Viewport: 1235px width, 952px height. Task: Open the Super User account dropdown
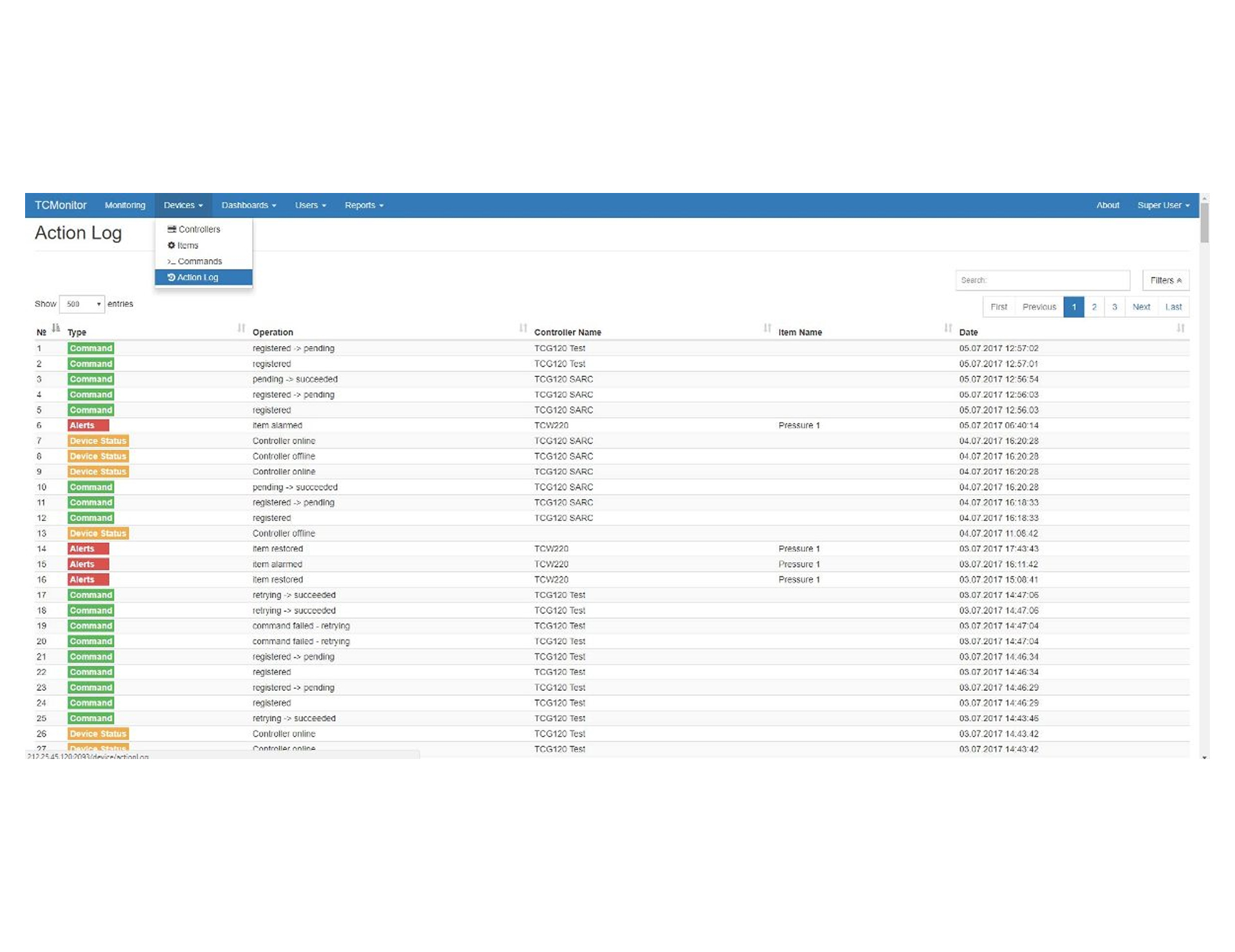click(x=1163, y=205)
